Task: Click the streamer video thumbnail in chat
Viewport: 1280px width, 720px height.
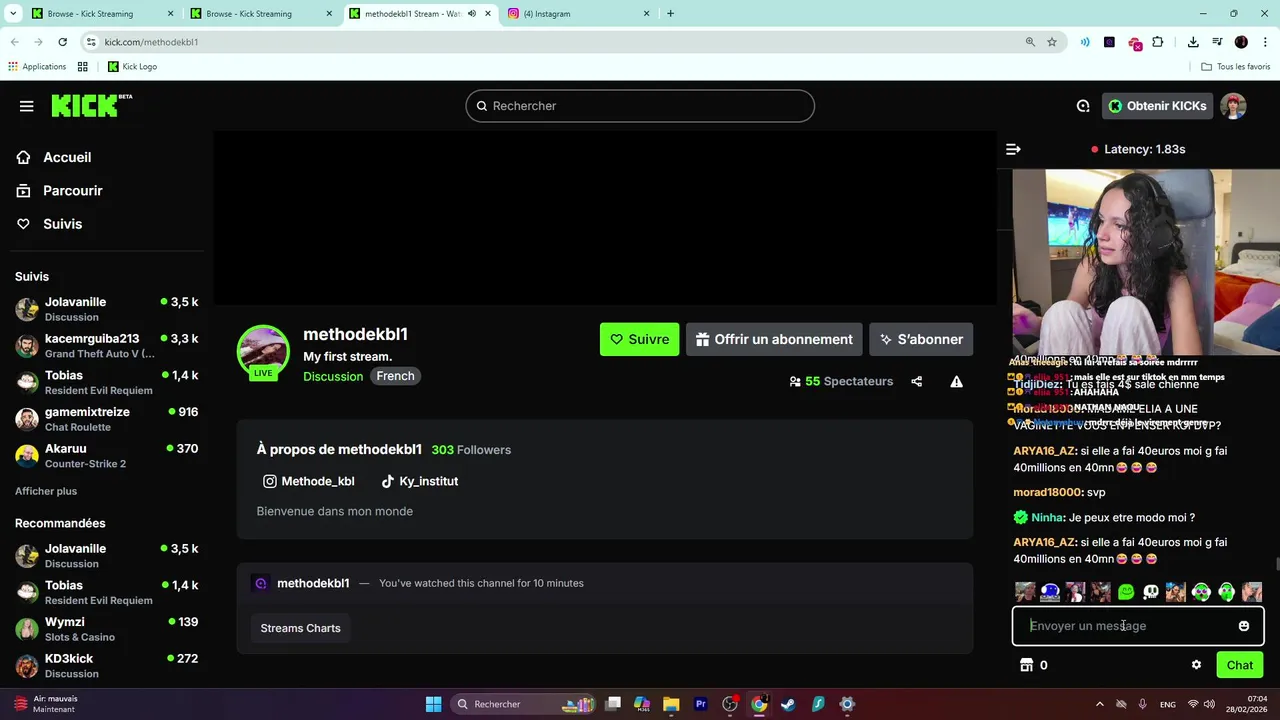Action: point(1146,262)
